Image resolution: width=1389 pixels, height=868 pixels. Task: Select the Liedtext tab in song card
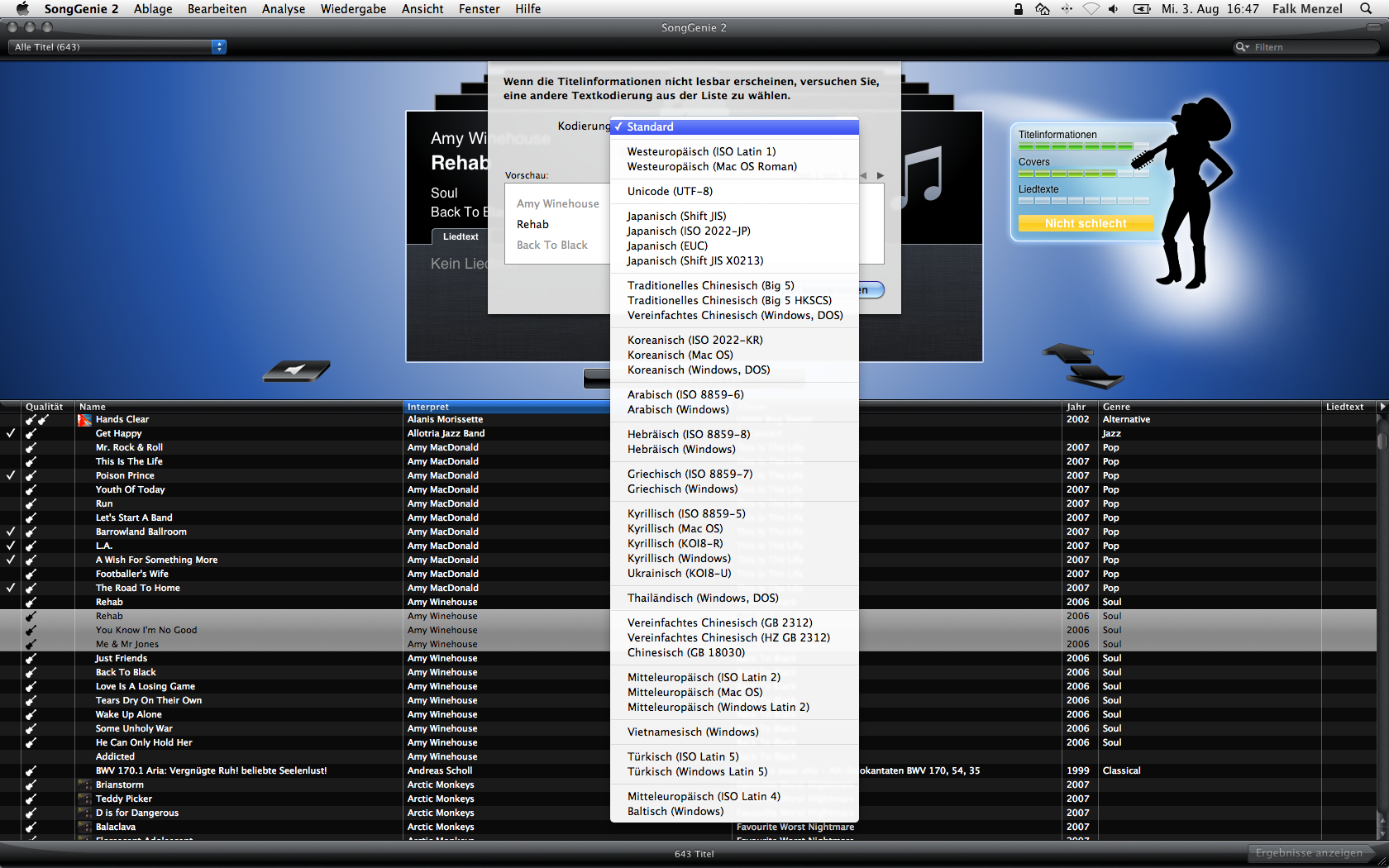pyautogui.click(x=461, y=236)
